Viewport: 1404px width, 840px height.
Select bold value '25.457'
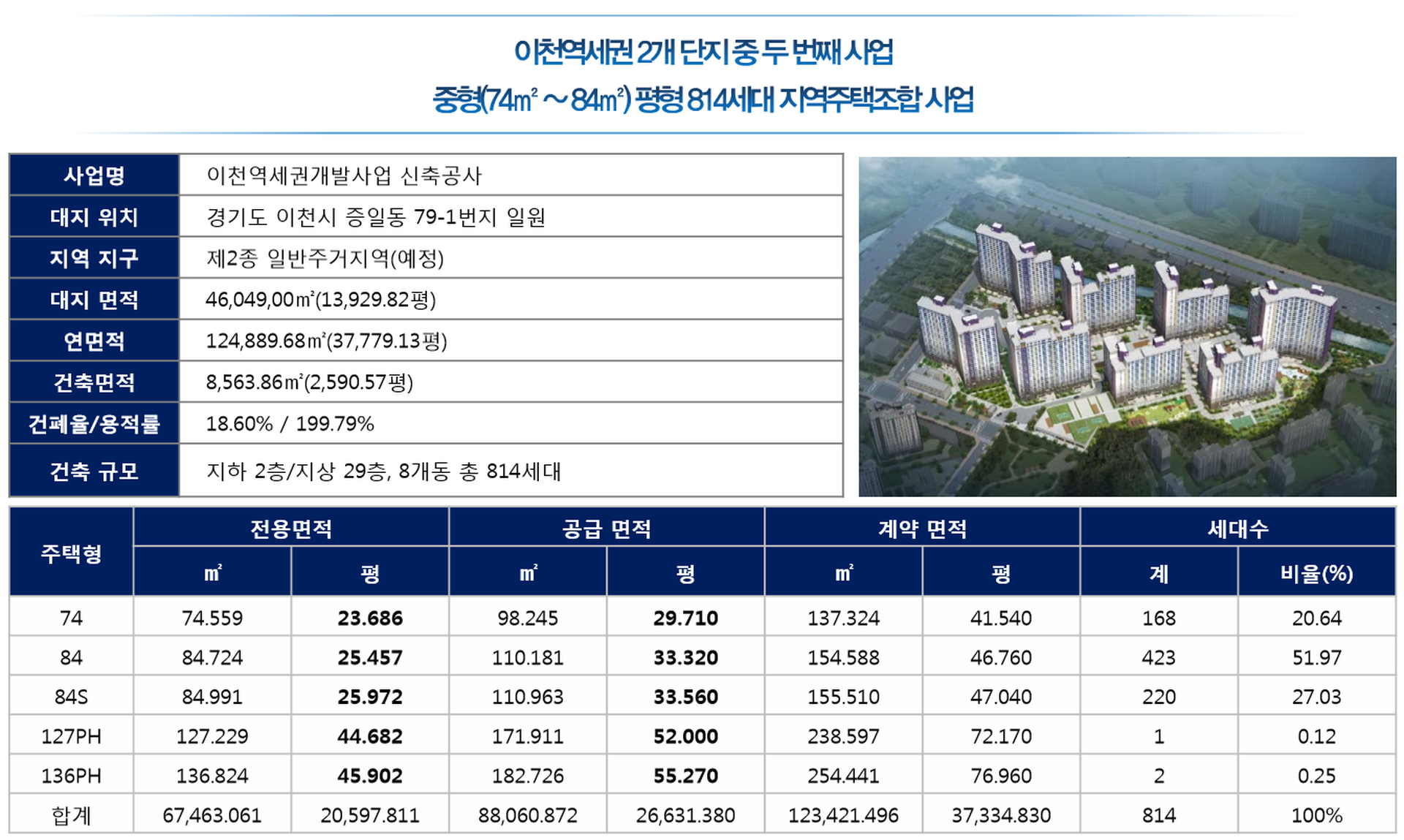(x=370, y=658)
